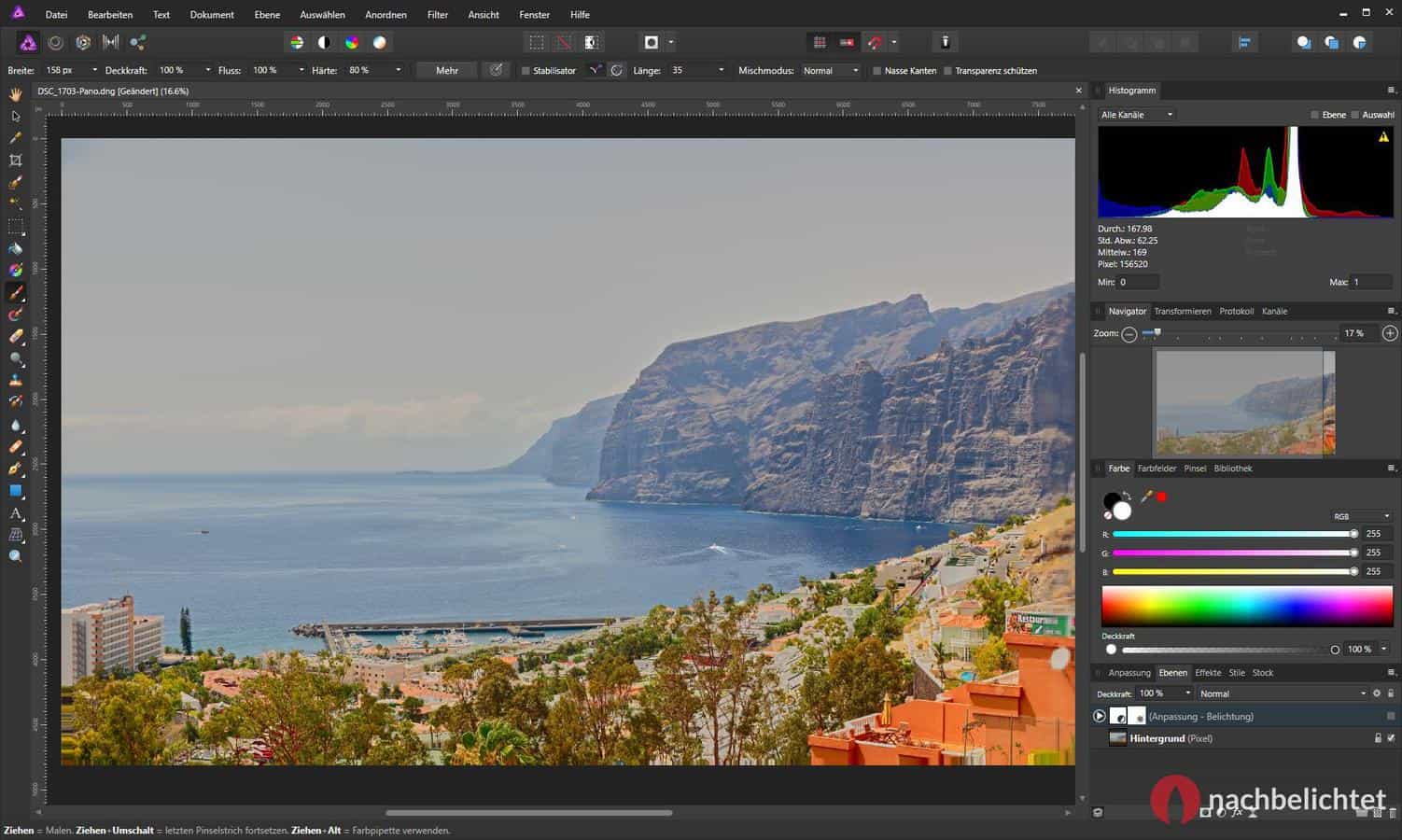Activate the Zoom magnifier tool
1402x840 pixels.
pyautogui.click(x=16, y=556)
